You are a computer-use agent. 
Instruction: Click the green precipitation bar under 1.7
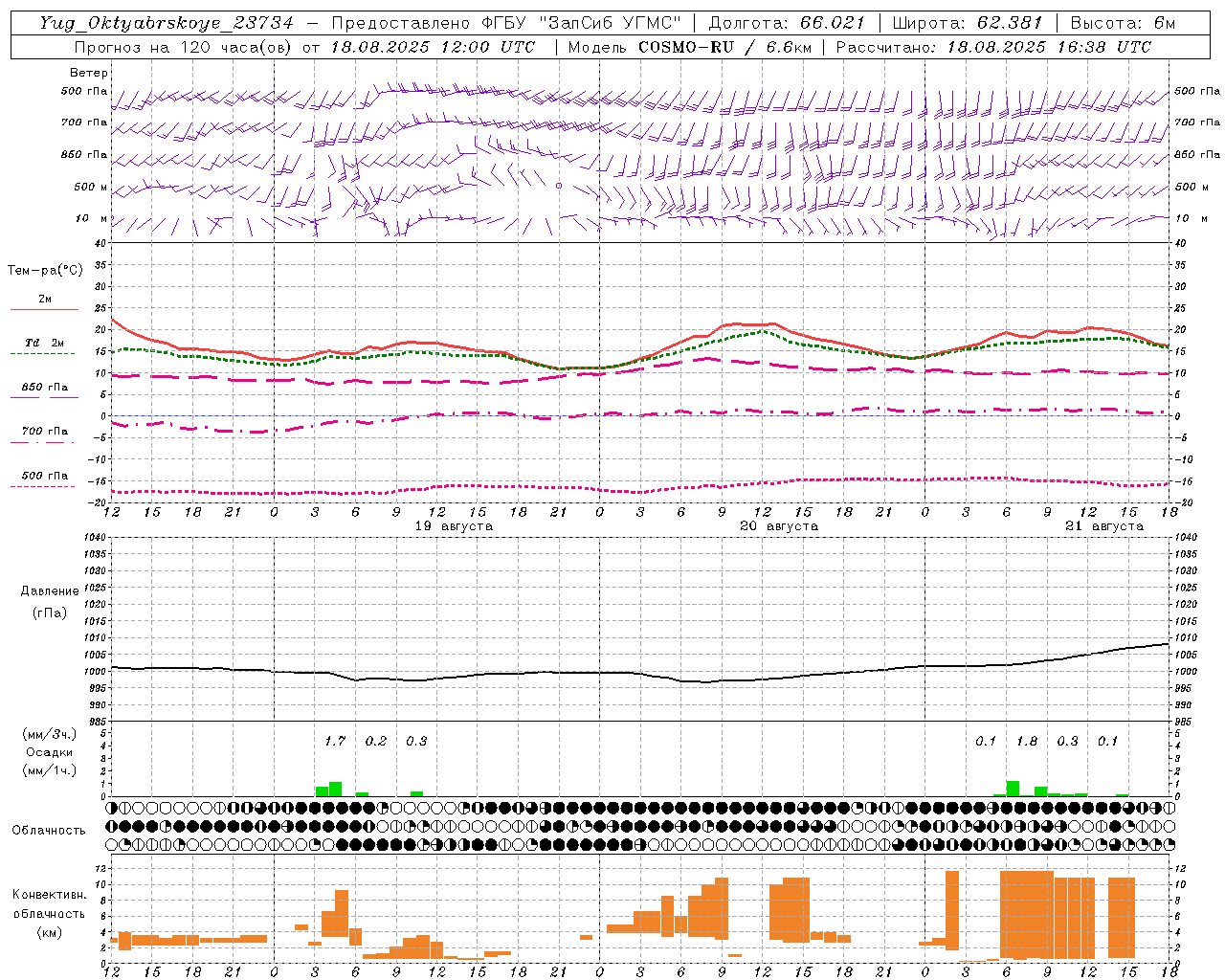pyautogui.click(x=335, y=789)
